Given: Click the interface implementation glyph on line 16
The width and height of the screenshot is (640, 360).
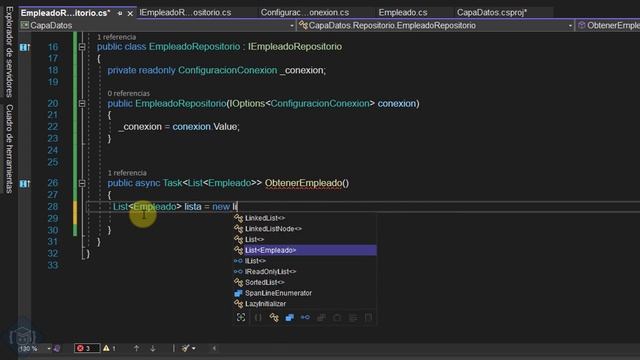Looking at the screenshot, I should pos(24,47).
